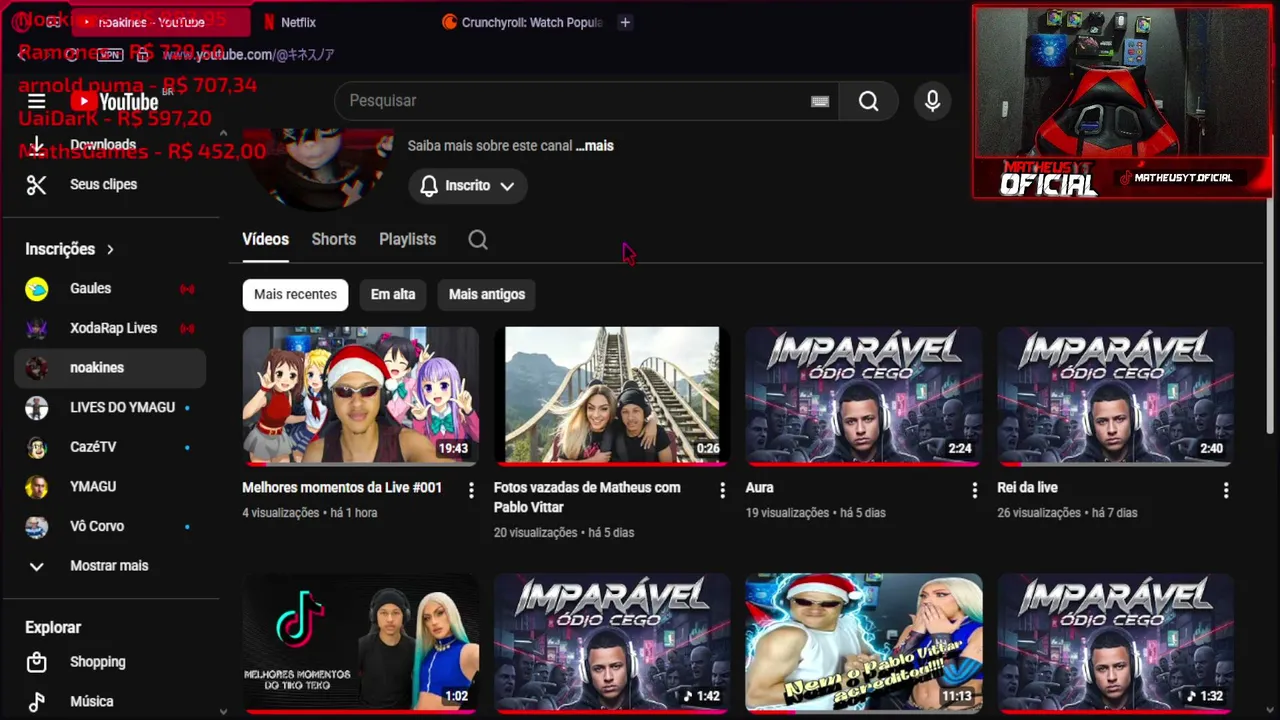Image resolution: width=1280 pixels, height=720 pixels.
Task: Open Shopping in the Explorar section
Action: tap(110, 662)
